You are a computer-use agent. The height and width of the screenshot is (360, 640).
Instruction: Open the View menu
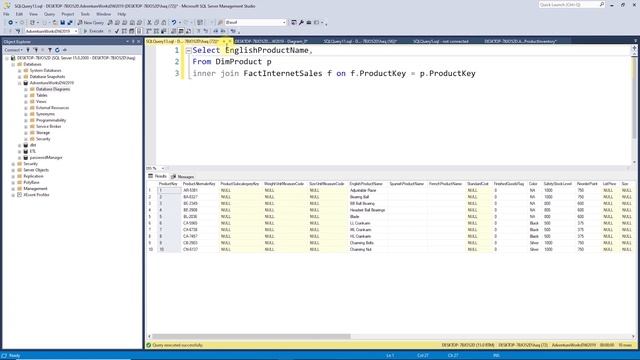(x=33, y=14)
